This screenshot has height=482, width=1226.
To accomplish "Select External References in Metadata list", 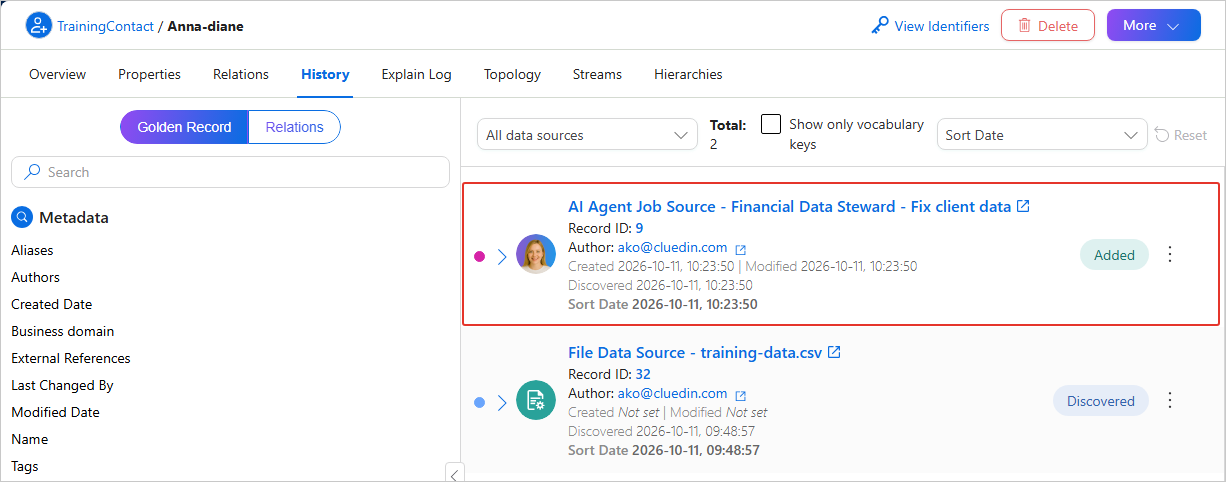I will [70, 358].
